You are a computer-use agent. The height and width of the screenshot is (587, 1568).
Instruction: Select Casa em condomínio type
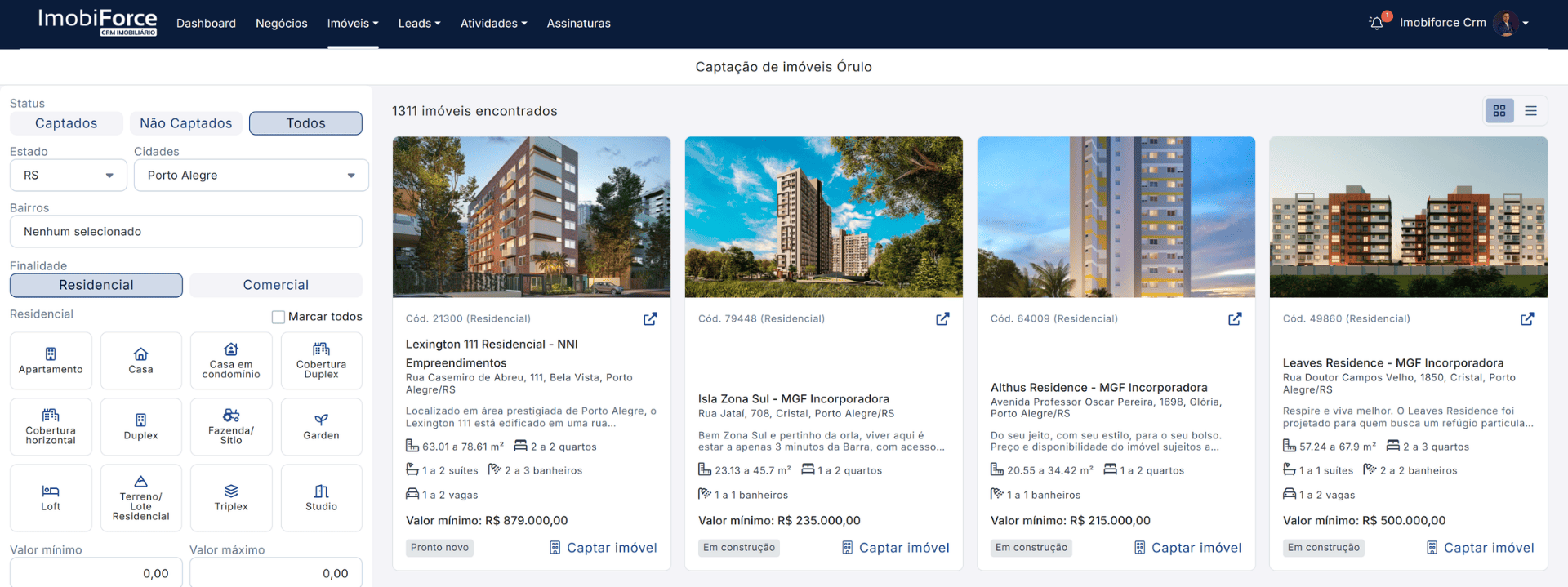[x=231, y=361]
